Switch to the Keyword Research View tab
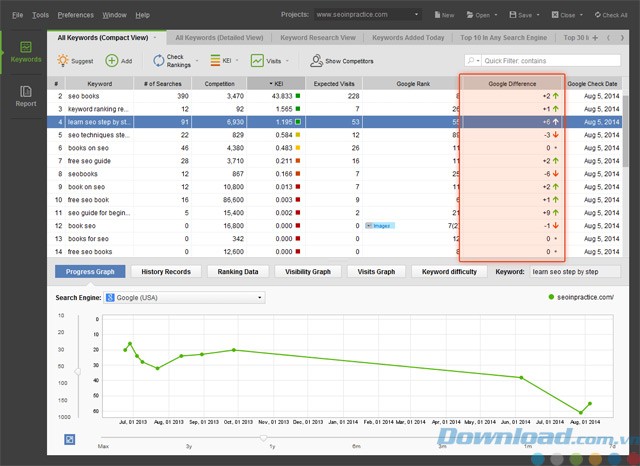Viewport: 640px width, 466px height. point(316,38)
